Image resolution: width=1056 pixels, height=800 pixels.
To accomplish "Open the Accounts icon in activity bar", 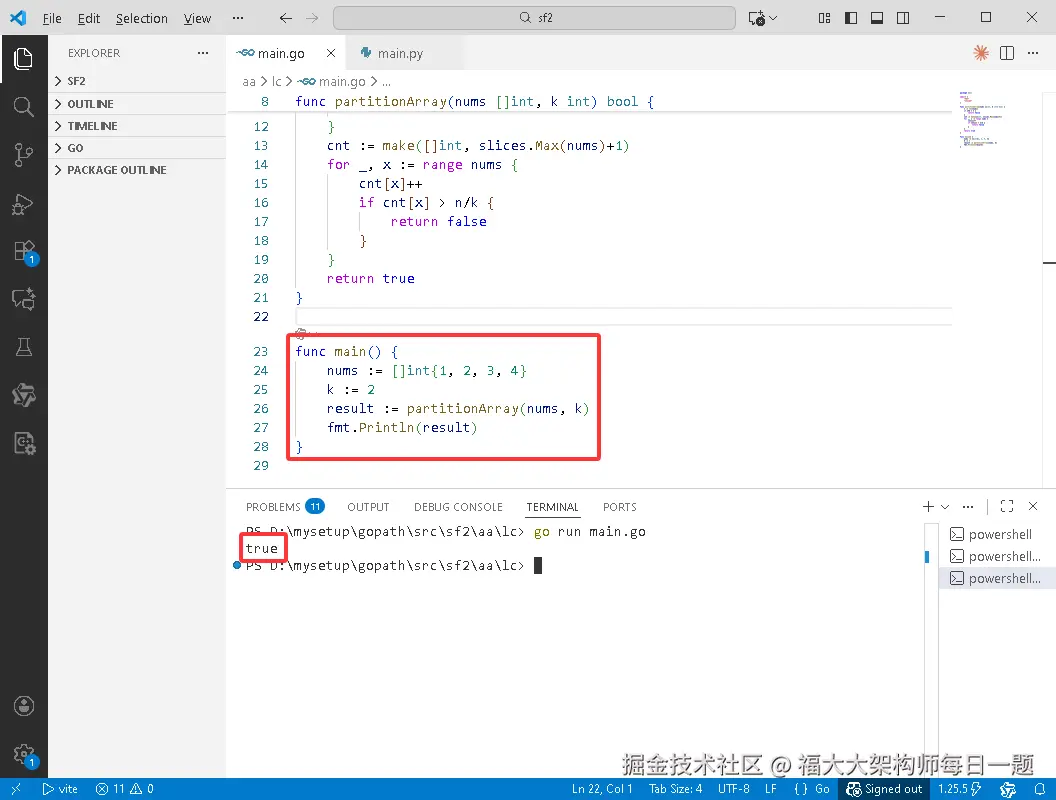I will pyautogui.click(x=24, y=706).
